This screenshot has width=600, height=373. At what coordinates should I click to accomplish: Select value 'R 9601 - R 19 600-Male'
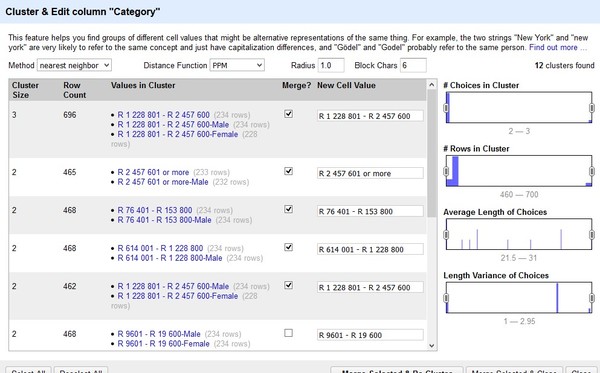159,334
